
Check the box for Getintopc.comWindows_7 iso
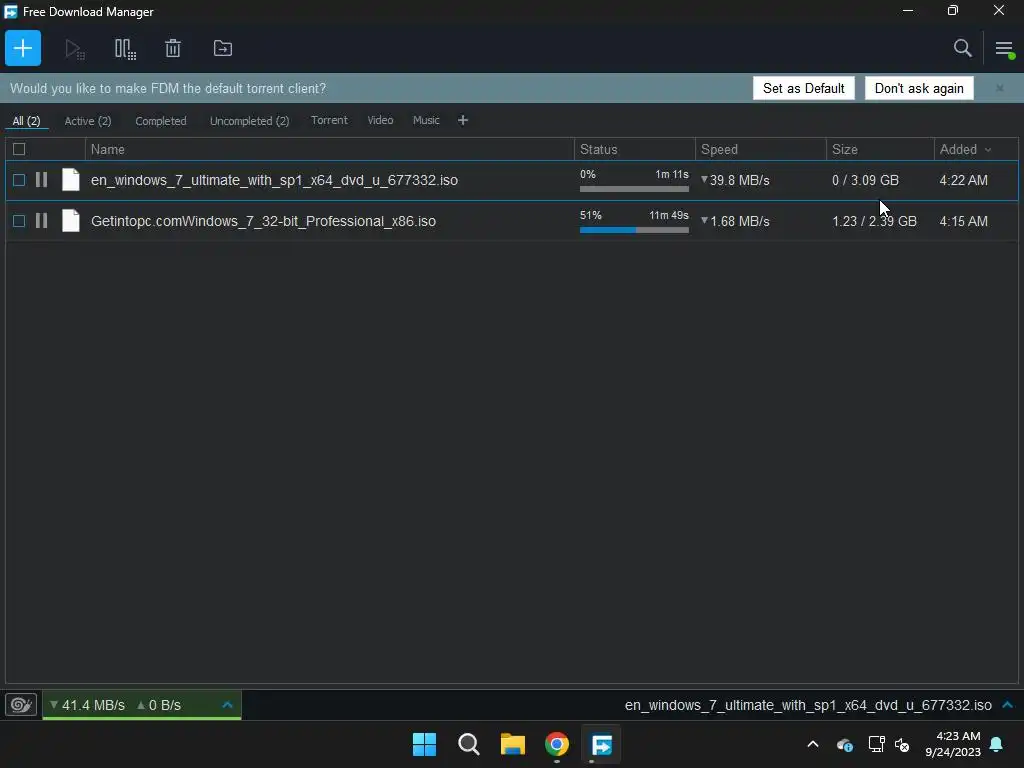(19, 221)
